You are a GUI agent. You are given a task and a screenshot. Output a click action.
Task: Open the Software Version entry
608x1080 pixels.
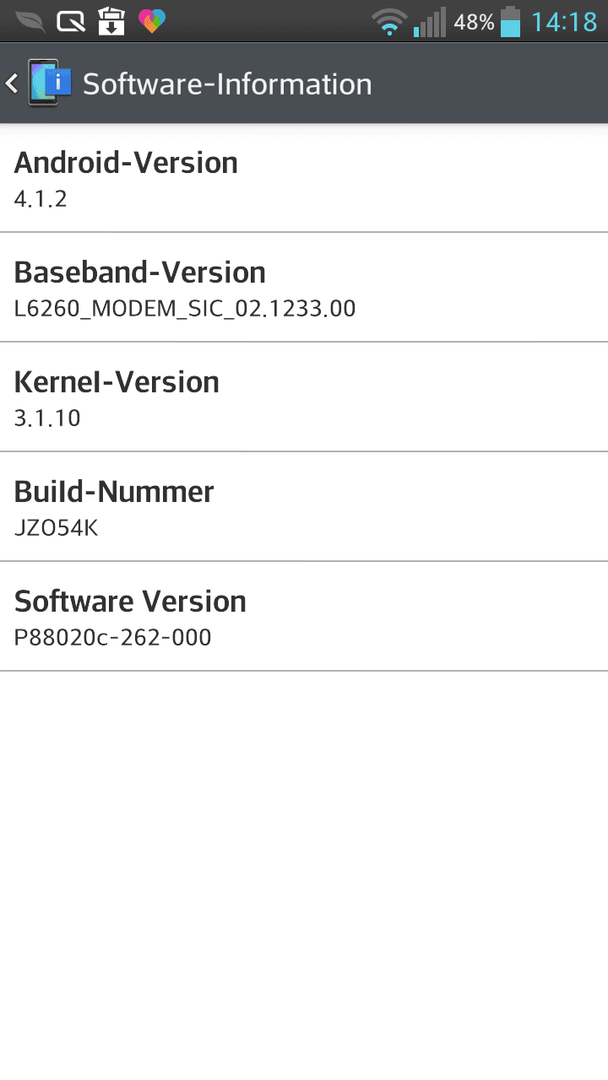point(304,616)
